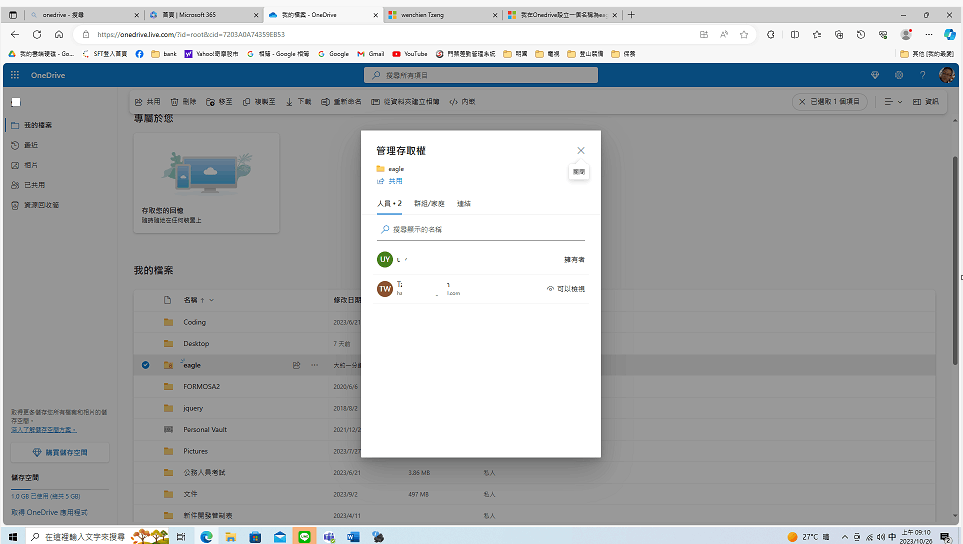Image resolution: width=963 pixels, height=544 pixels.
Task: Open OneDrive help question mark
Action: click(922, 75)
